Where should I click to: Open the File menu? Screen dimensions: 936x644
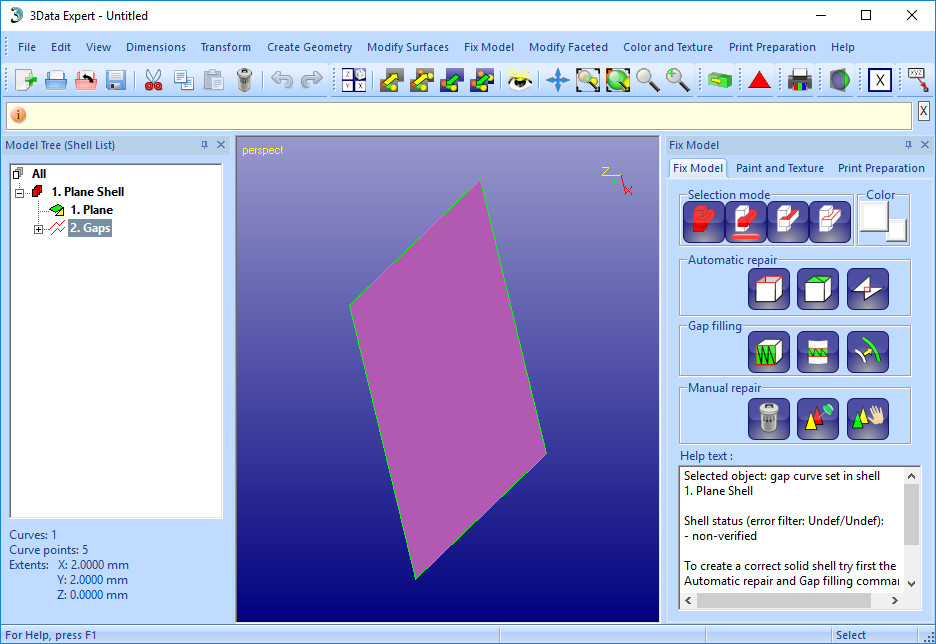(x=27, y=47)
